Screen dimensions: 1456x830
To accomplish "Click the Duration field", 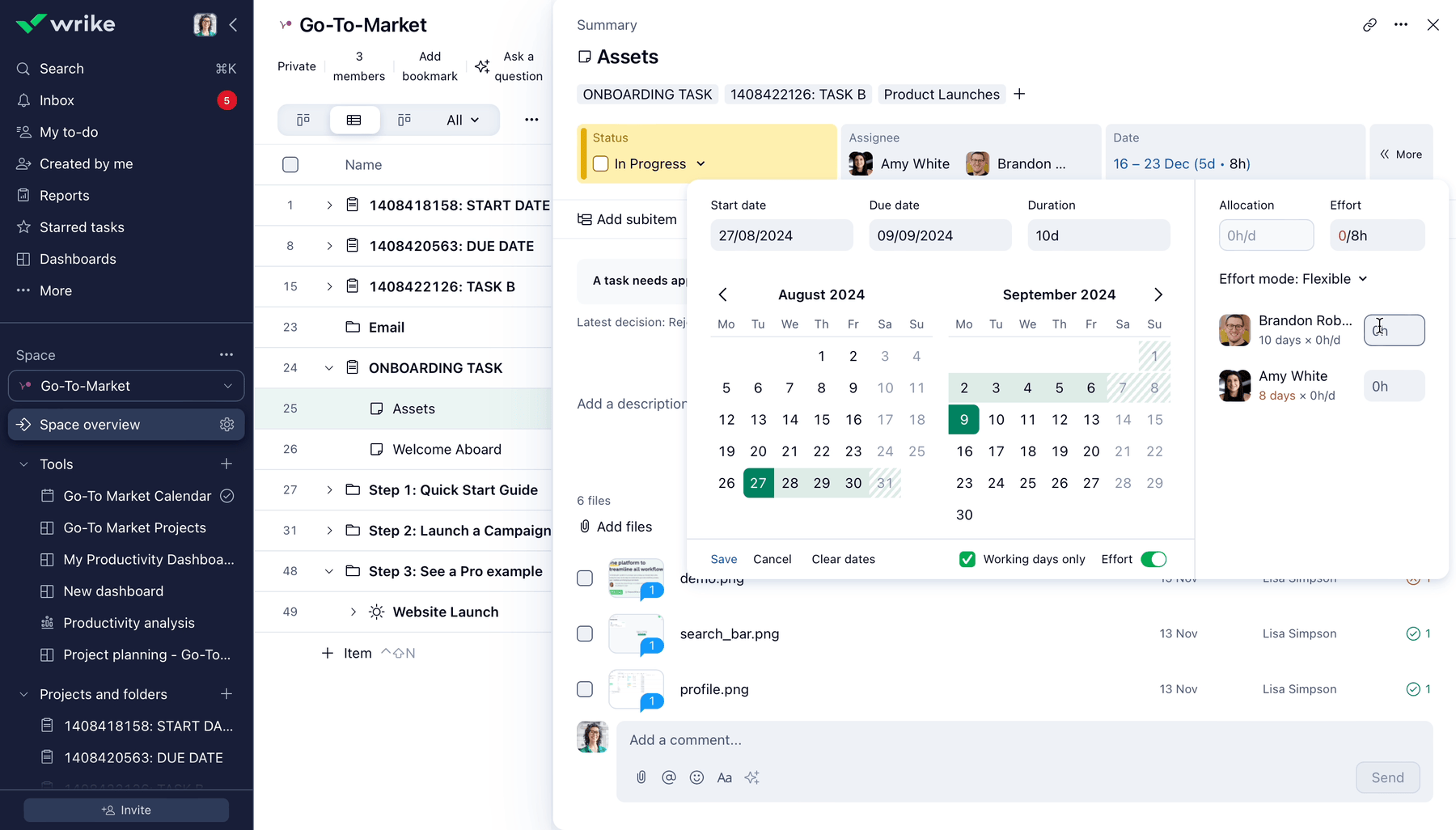I will [1098, 235].
